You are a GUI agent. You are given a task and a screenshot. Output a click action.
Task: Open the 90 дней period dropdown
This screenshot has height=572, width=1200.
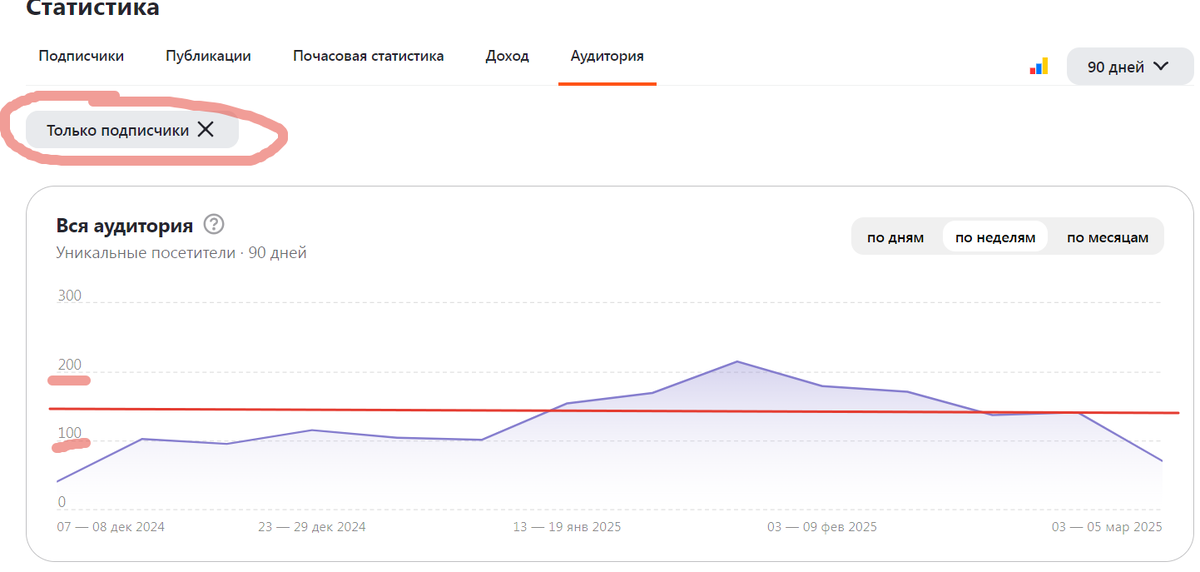1129,66
